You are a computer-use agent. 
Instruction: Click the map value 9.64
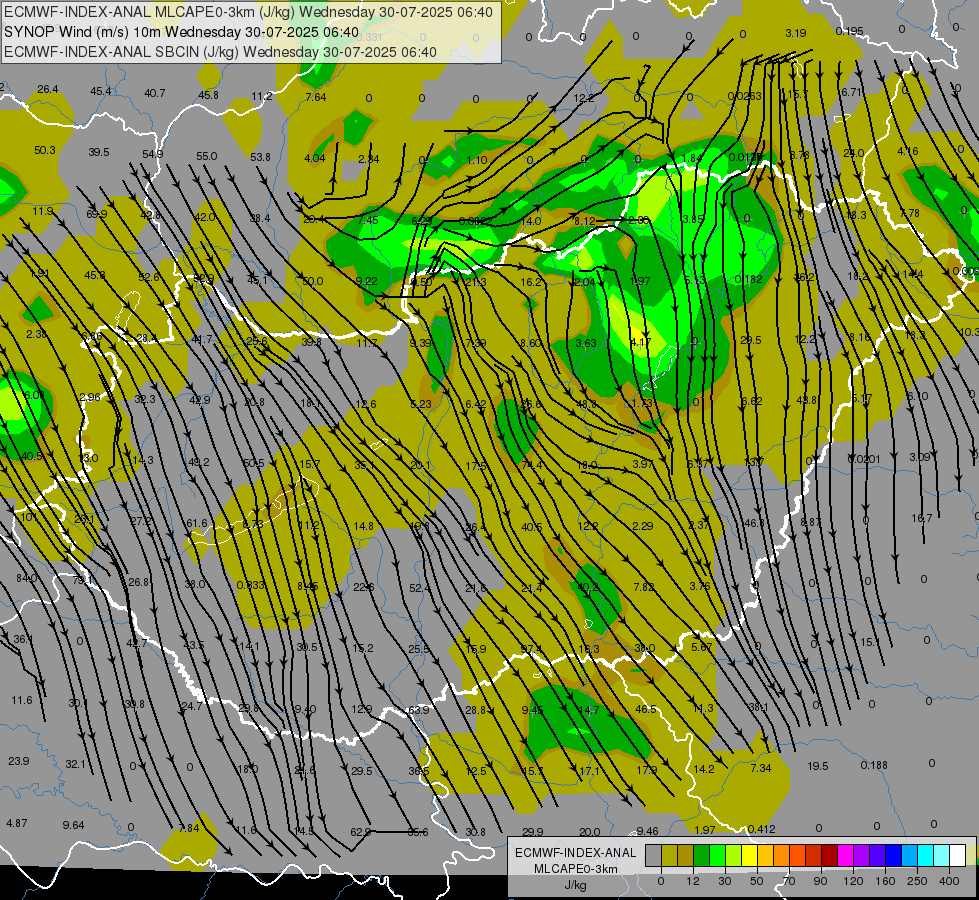coord(73,825)
